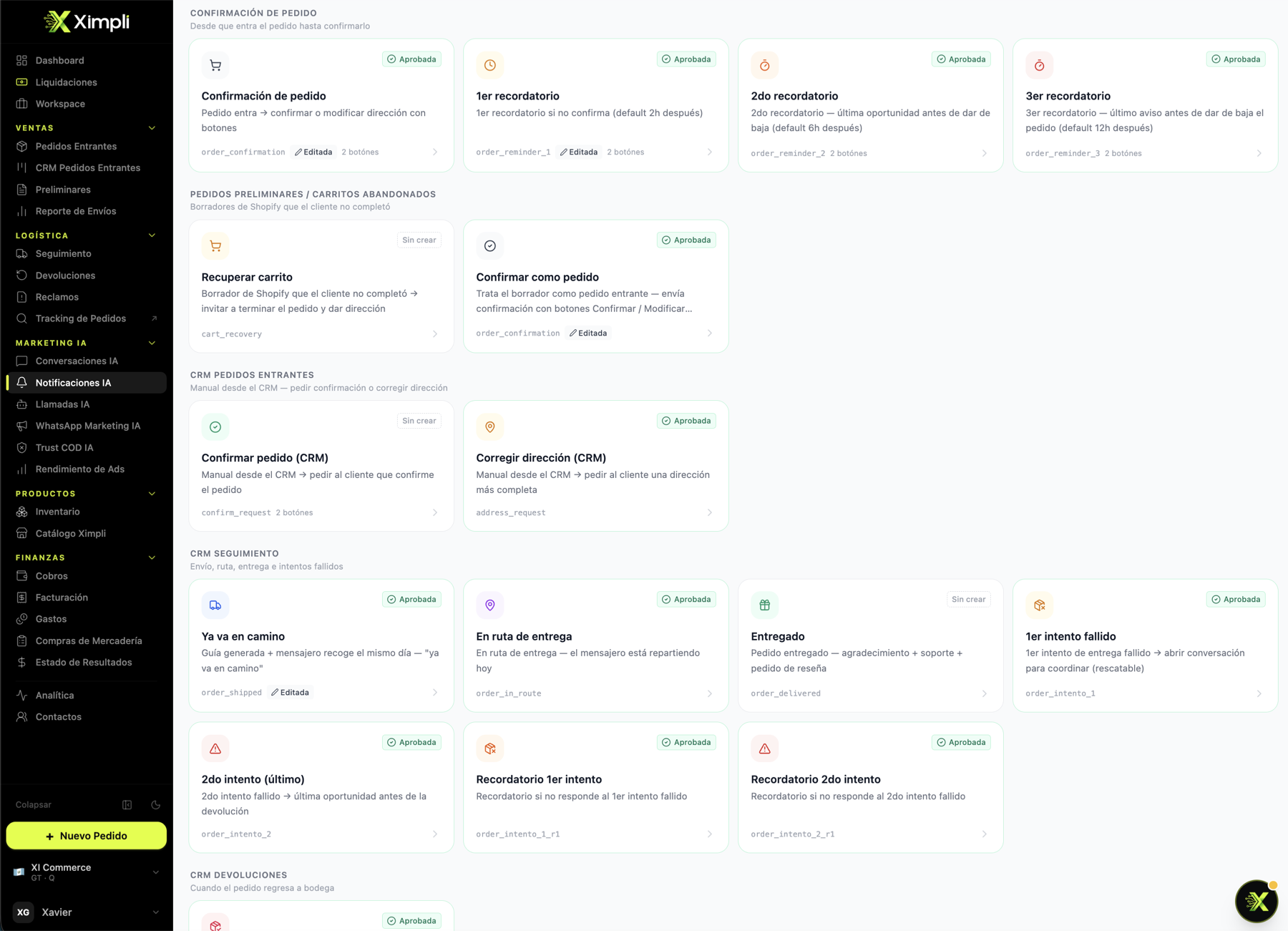Click the Guatemala flag icon for XI Commerce
The height and width of the screenshot is (931, 1288).
click(19, 872)
